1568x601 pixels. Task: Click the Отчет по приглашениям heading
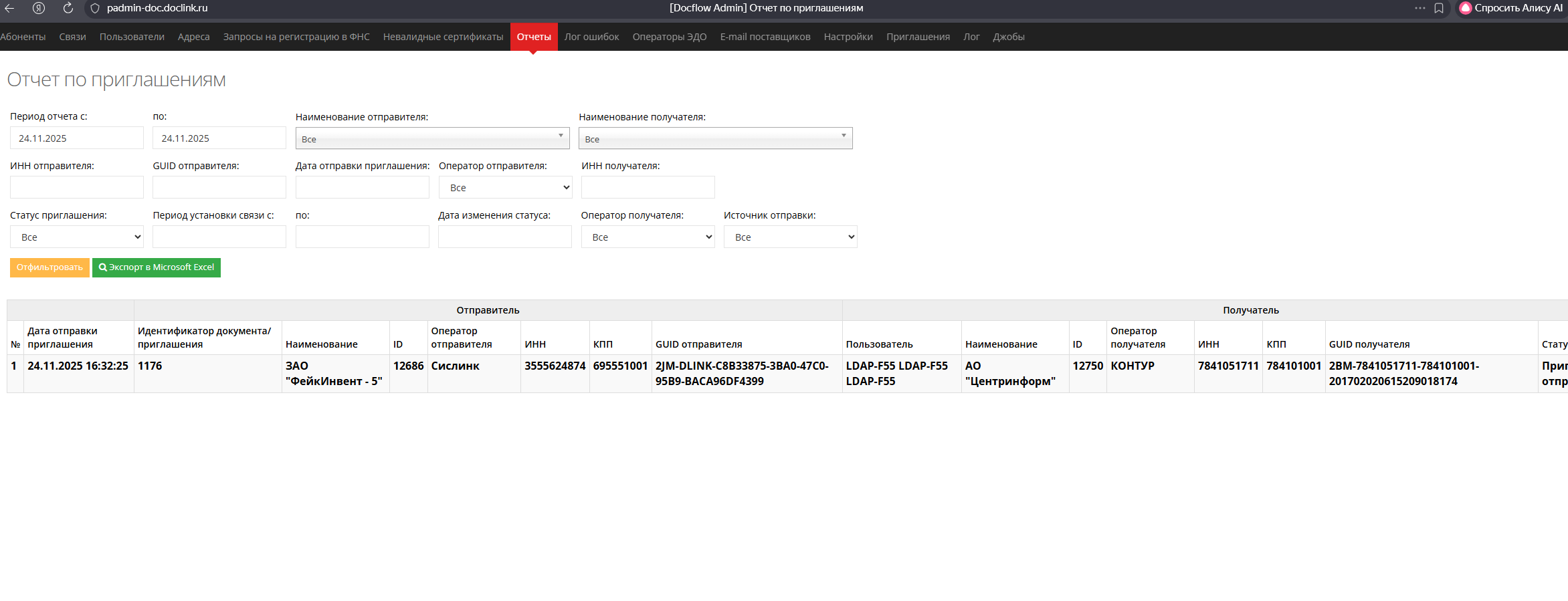(x=116, y=80)
